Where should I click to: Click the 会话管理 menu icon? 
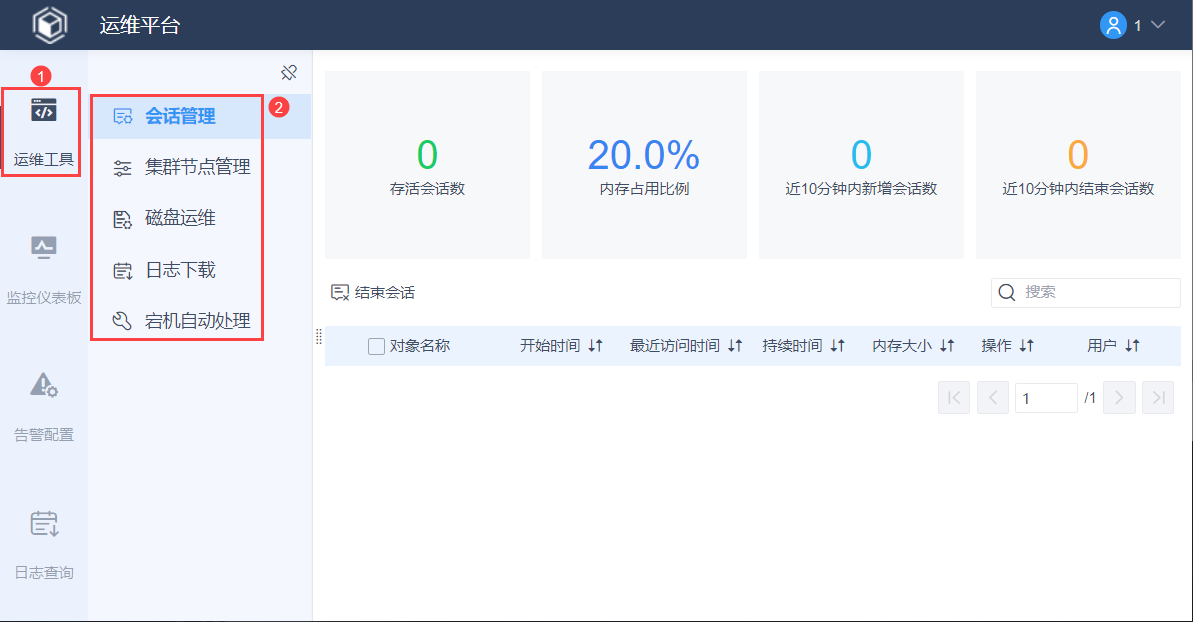click(122, 116)
